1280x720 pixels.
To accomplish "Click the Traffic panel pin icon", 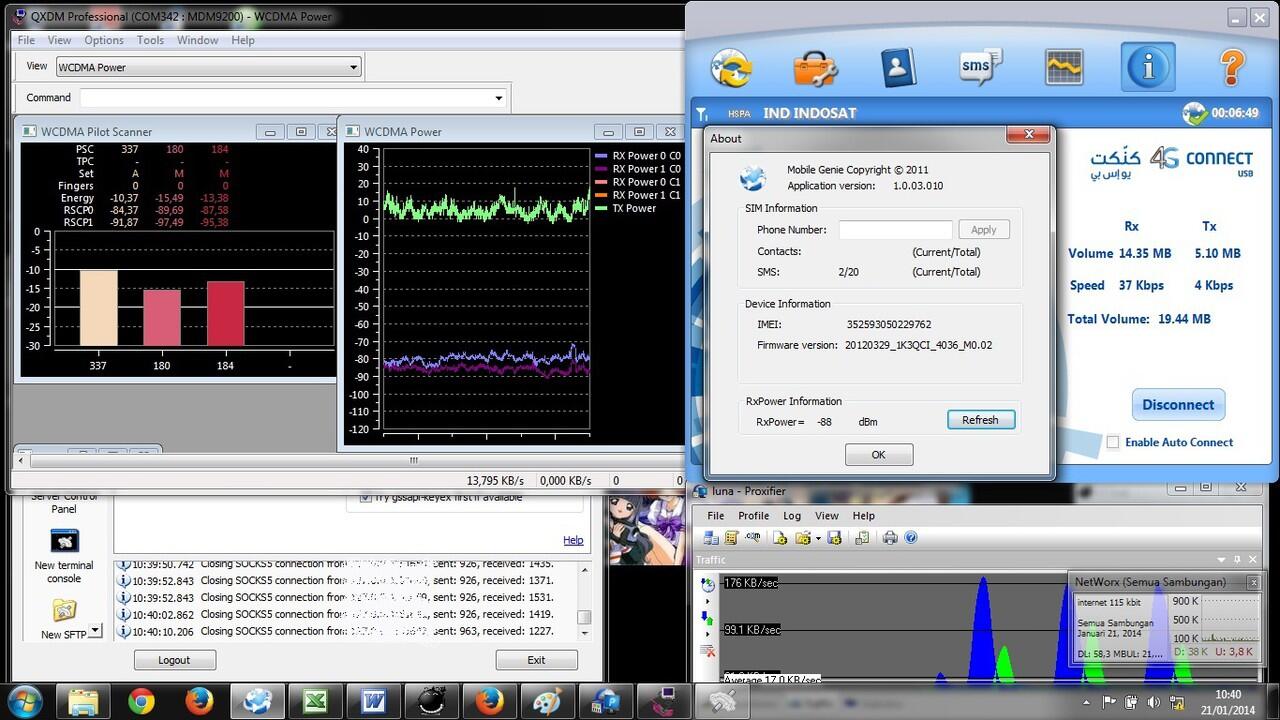I will [x=1238, y=560].
